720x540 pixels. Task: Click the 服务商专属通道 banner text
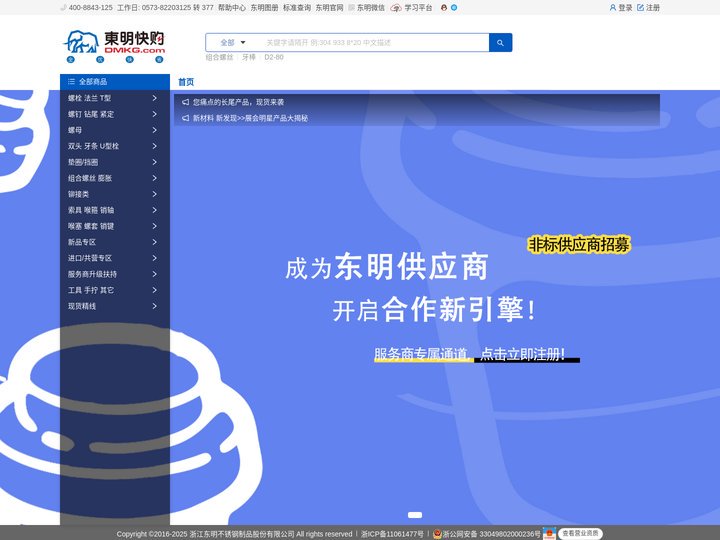coord(421,354)
